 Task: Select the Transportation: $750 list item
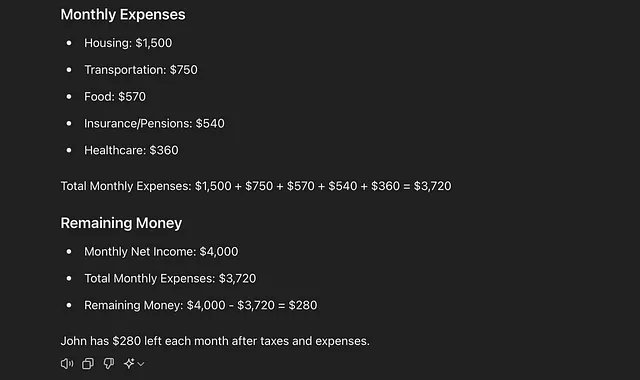coord(141,70)
